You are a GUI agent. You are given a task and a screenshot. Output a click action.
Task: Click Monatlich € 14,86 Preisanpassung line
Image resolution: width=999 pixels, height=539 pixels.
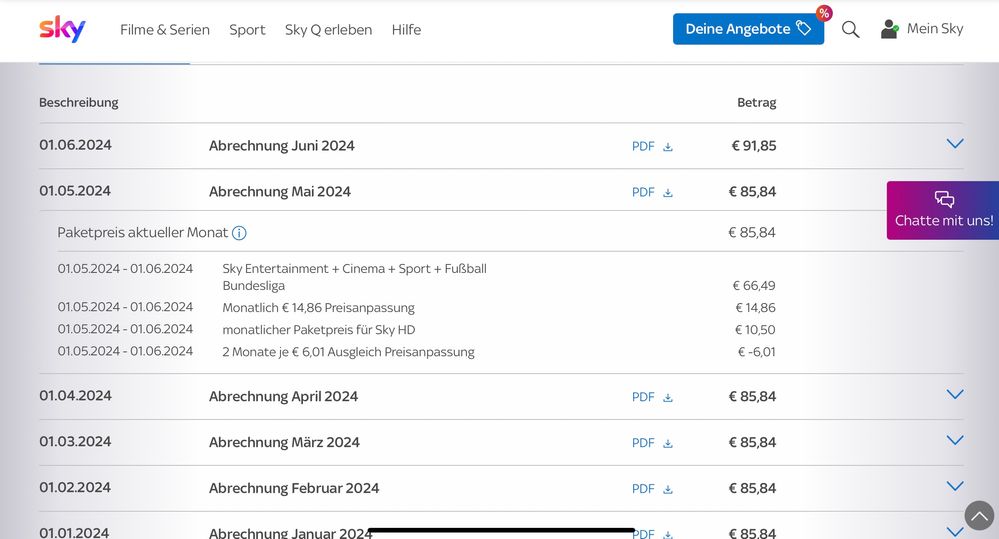tap(318, 308)
